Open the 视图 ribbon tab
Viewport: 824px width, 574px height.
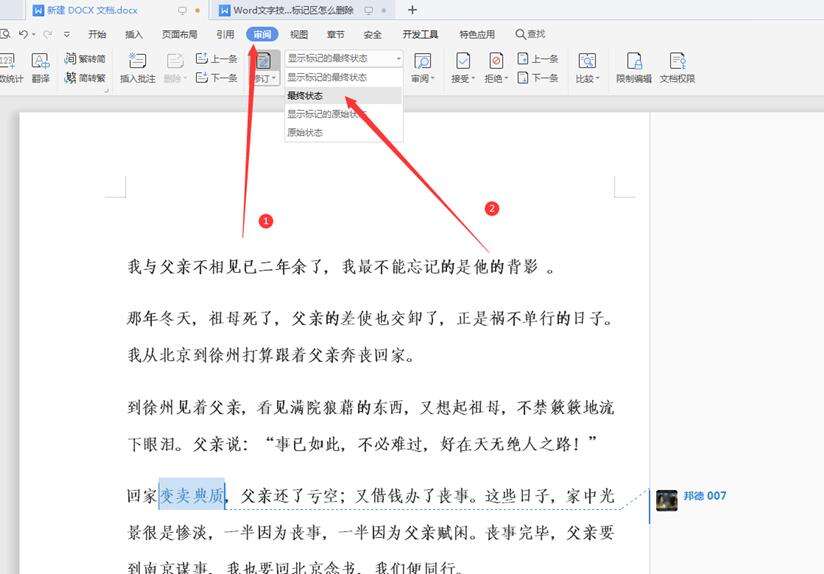coord(299,34)
